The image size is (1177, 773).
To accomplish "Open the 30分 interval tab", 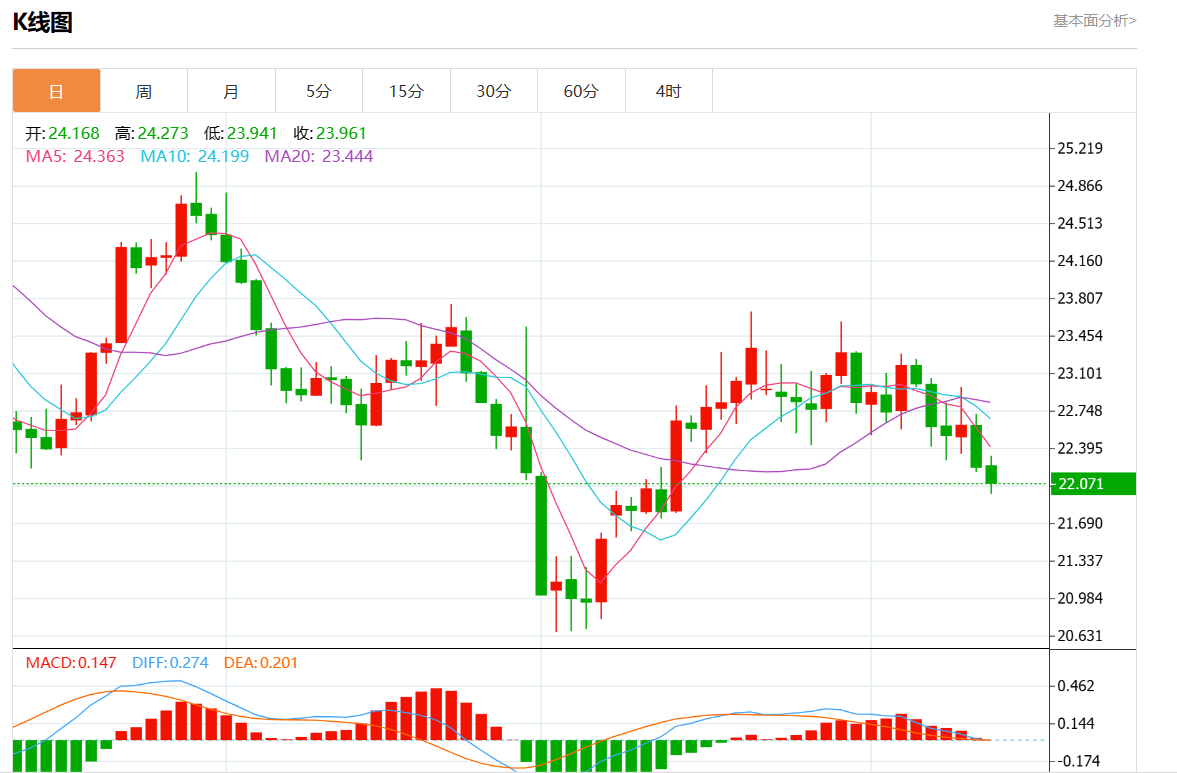I will click(494, 91).
